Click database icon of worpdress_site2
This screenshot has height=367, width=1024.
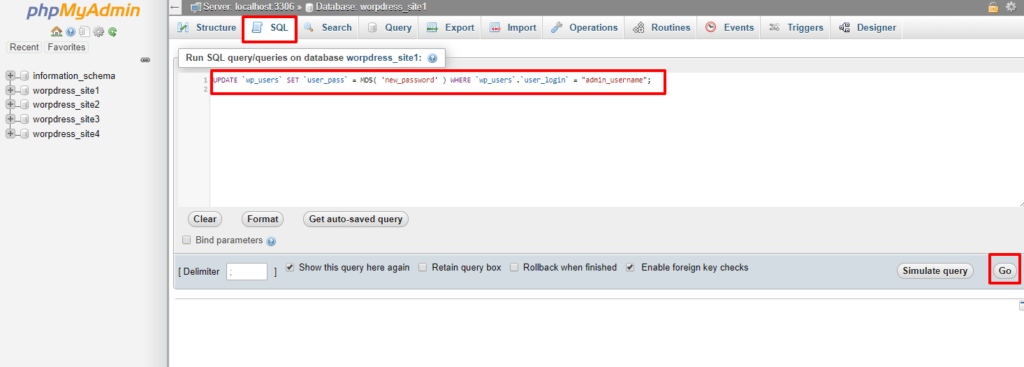[25, 104]
